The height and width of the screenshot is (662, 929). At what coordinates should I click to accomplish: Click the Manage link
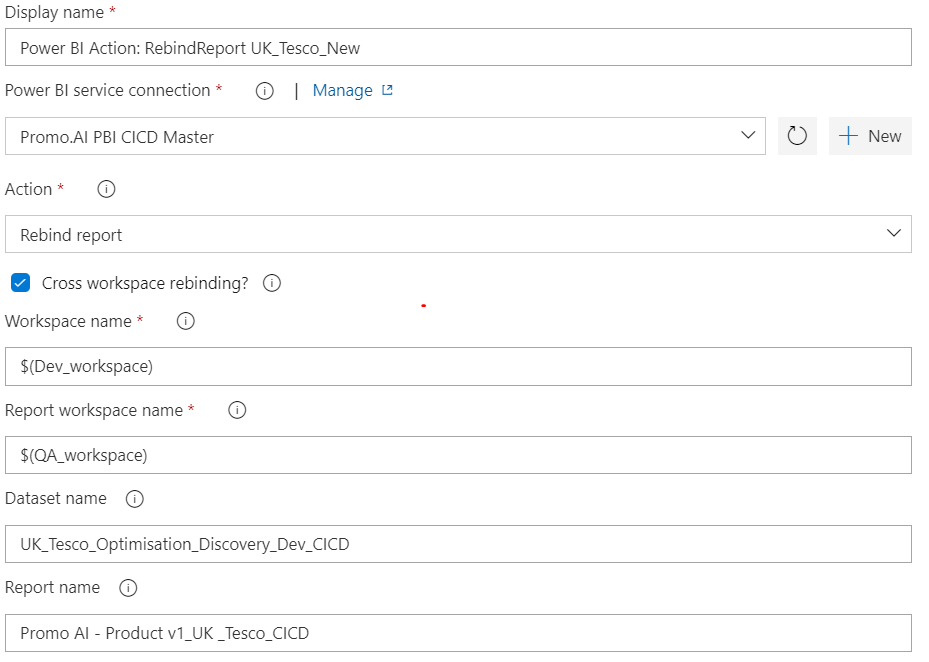[x=343, y=90]
